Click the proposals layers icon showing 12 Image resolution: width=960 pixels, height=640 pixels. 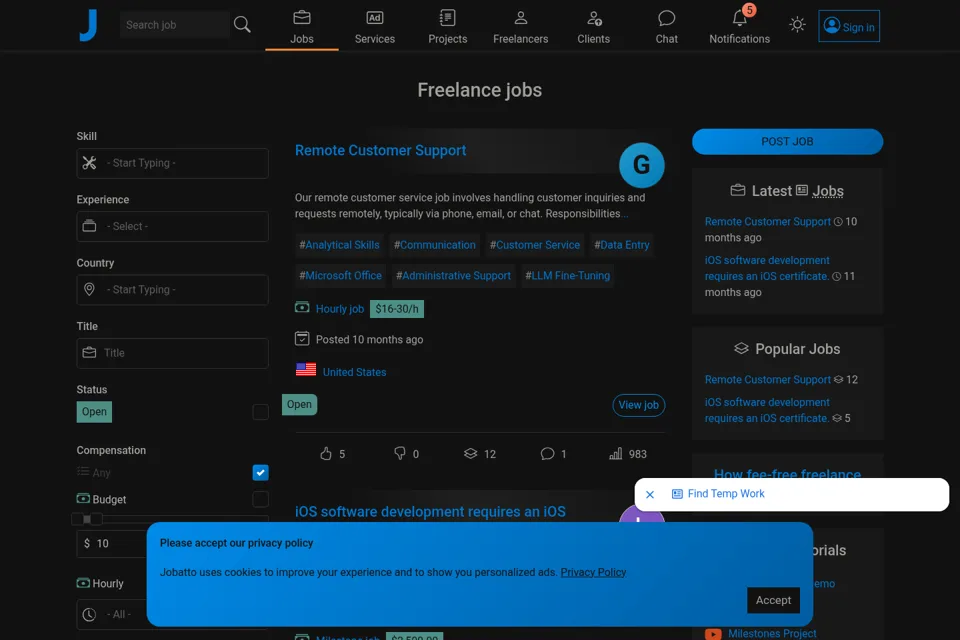tap(470, 453)
